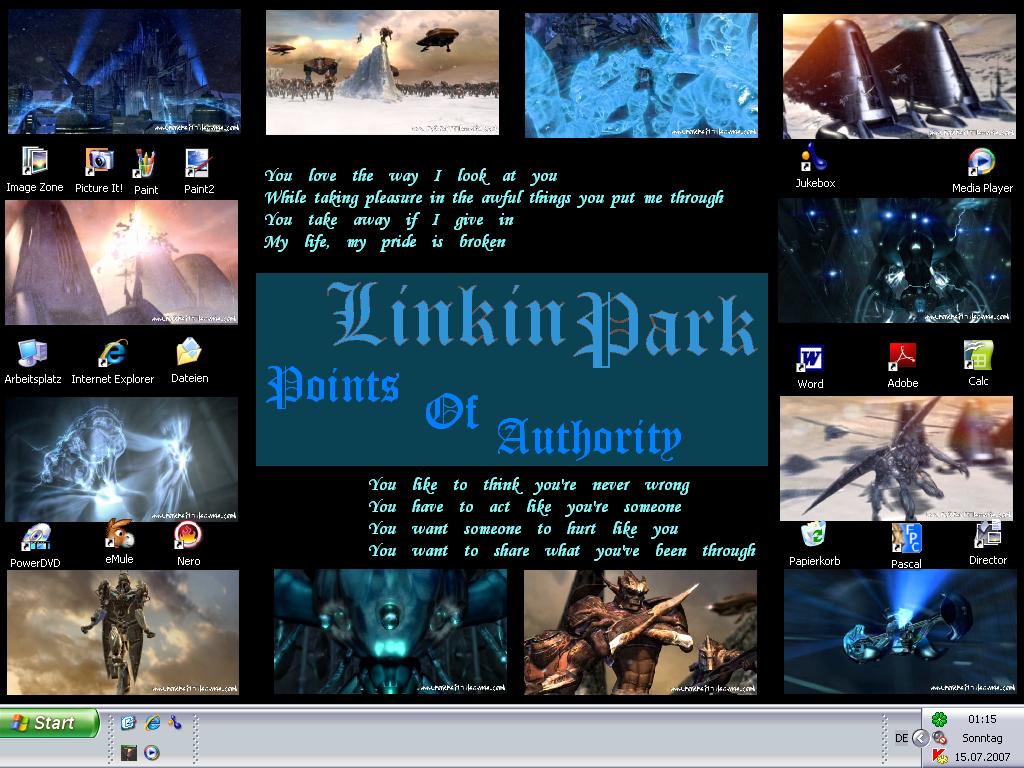Open Nero from the desktop
Viewport: 1024px width, 768px height.
coord(188,538)
